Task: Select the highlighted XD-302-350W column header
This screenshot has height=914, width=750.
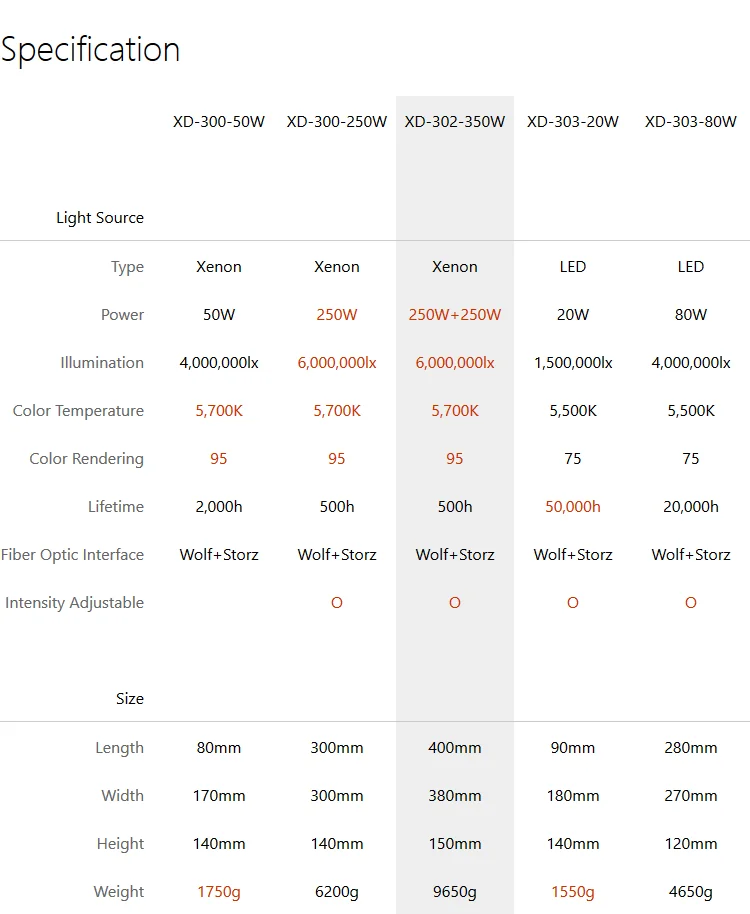Action: pyautogui.click(x=455, y=122)
